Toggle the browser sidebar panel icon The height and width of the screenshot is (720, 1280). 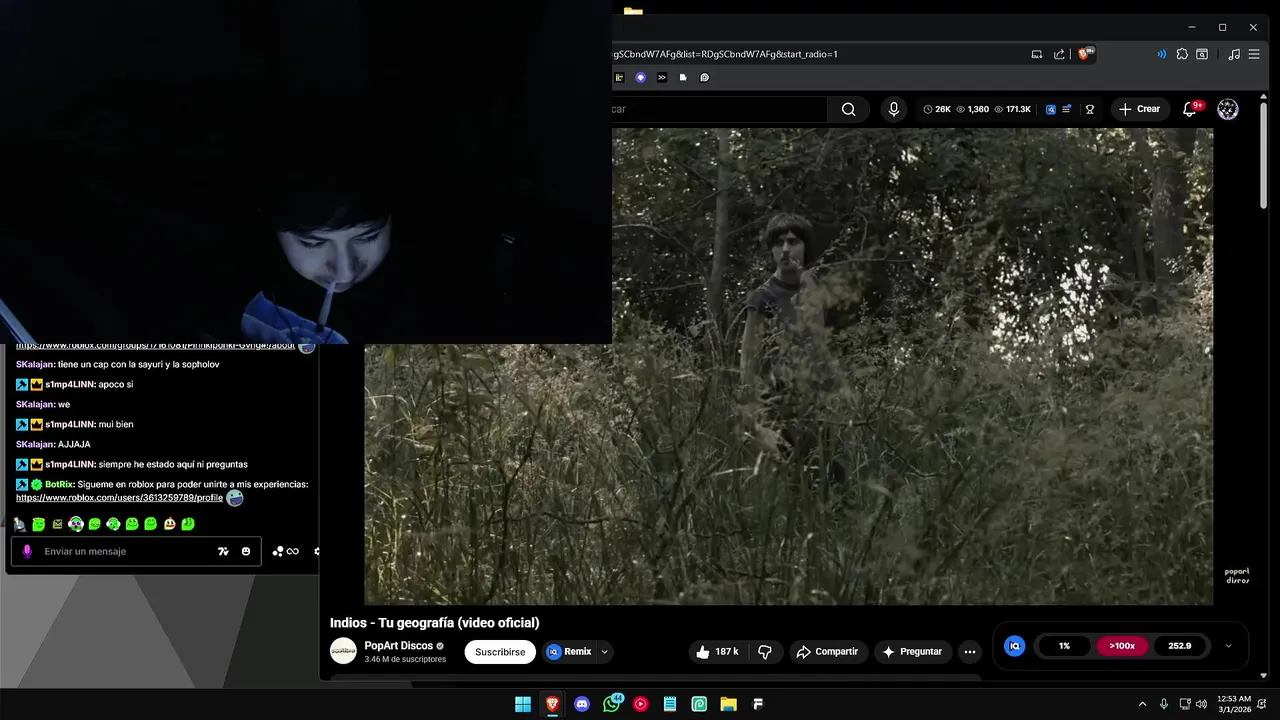[x=1202, y=54]
